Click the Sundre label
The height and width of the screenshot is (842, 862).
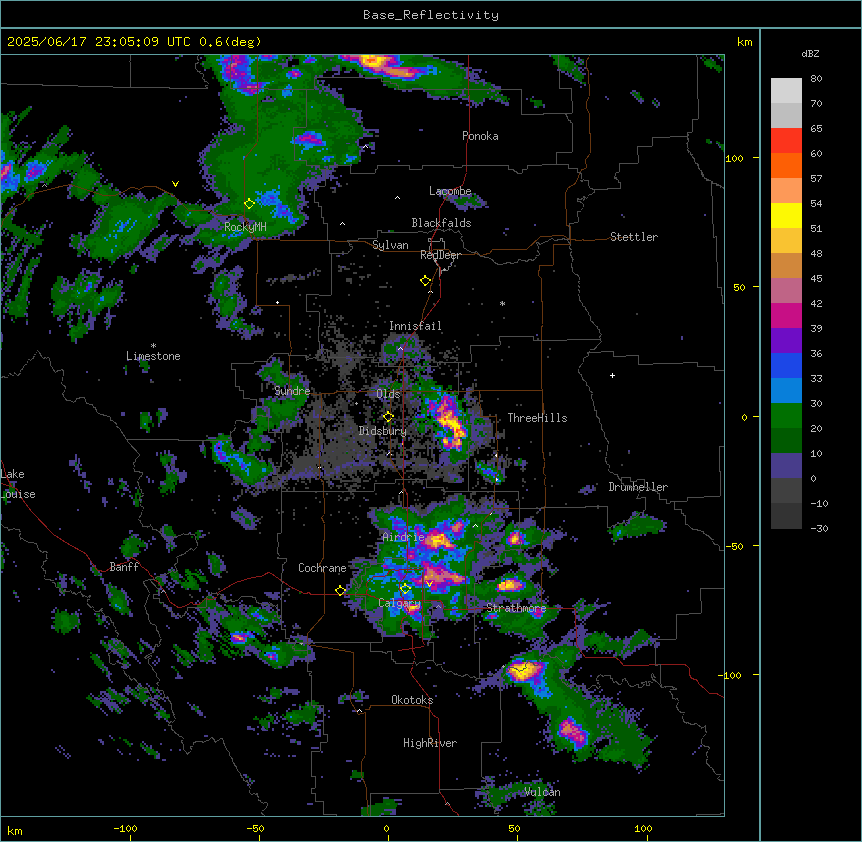tap(292, 391)
